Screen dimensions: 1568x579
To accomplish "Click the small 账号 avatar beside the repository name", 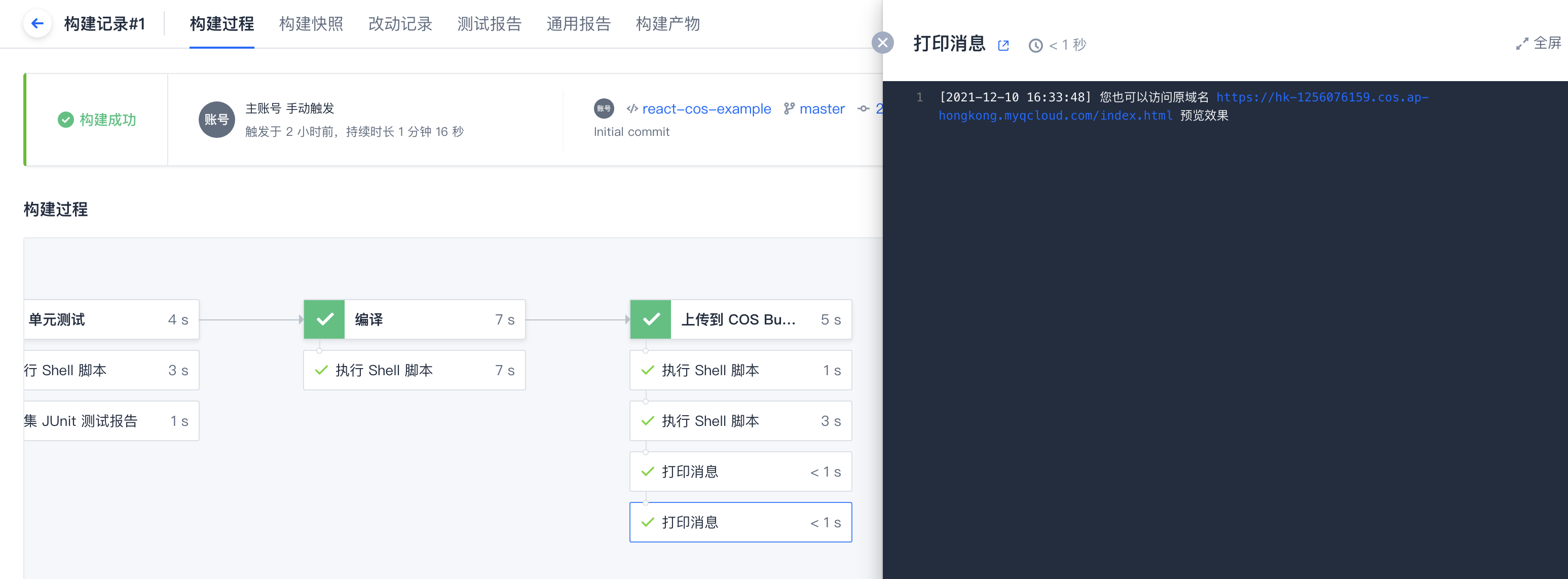I will coord(604,108).
